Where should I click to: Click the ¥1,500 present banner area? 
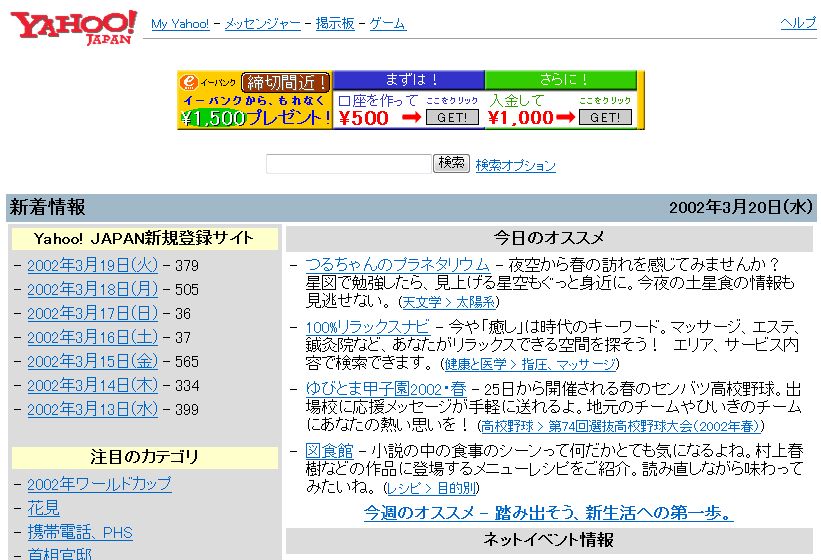point(255,117)
